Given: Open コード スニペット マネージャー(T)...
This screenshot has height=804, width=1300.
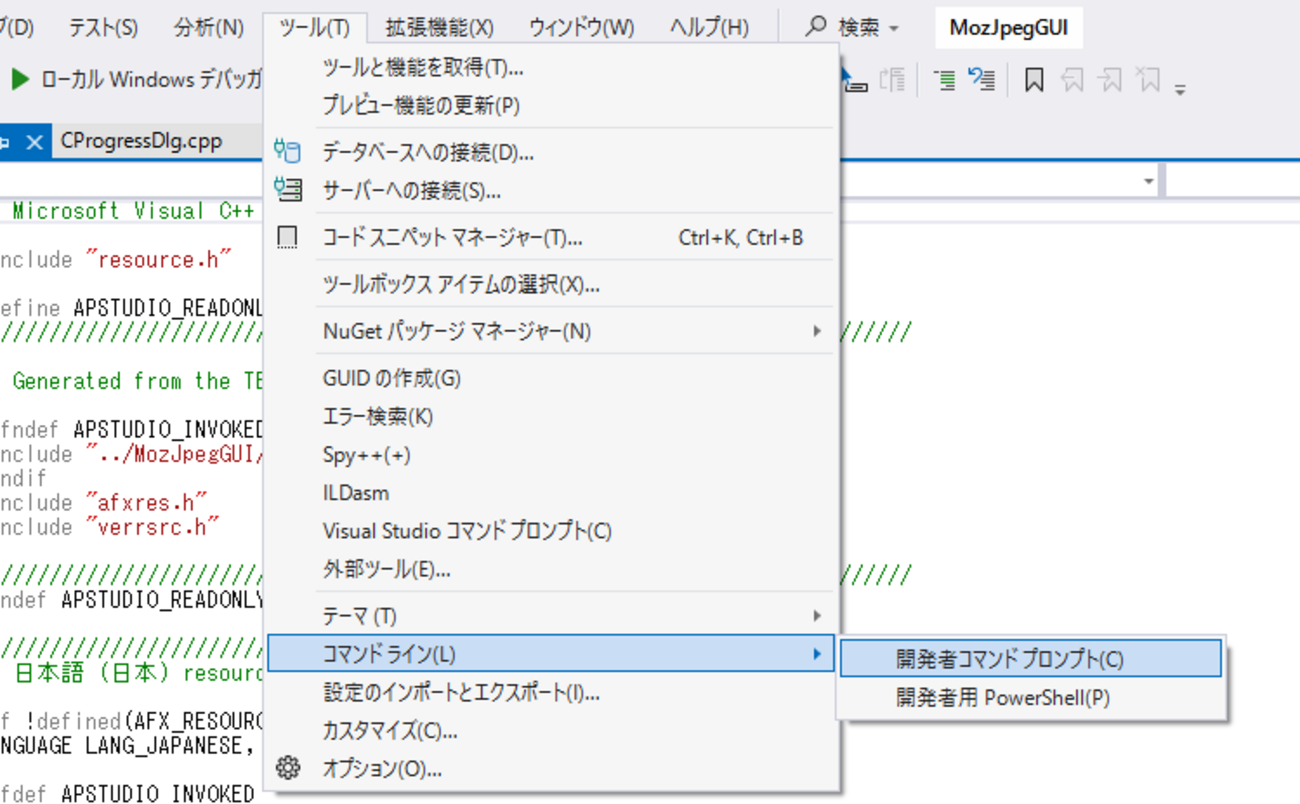Looking at the screenshot, I should pyautogui.click(x=550, y=238).
